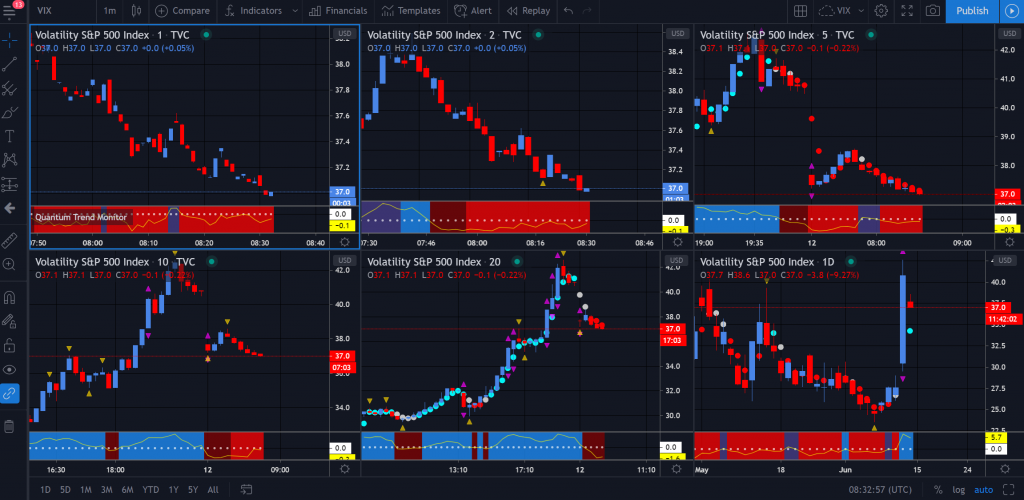Click USD currency label on 10-minute chart

pos(343,260)
